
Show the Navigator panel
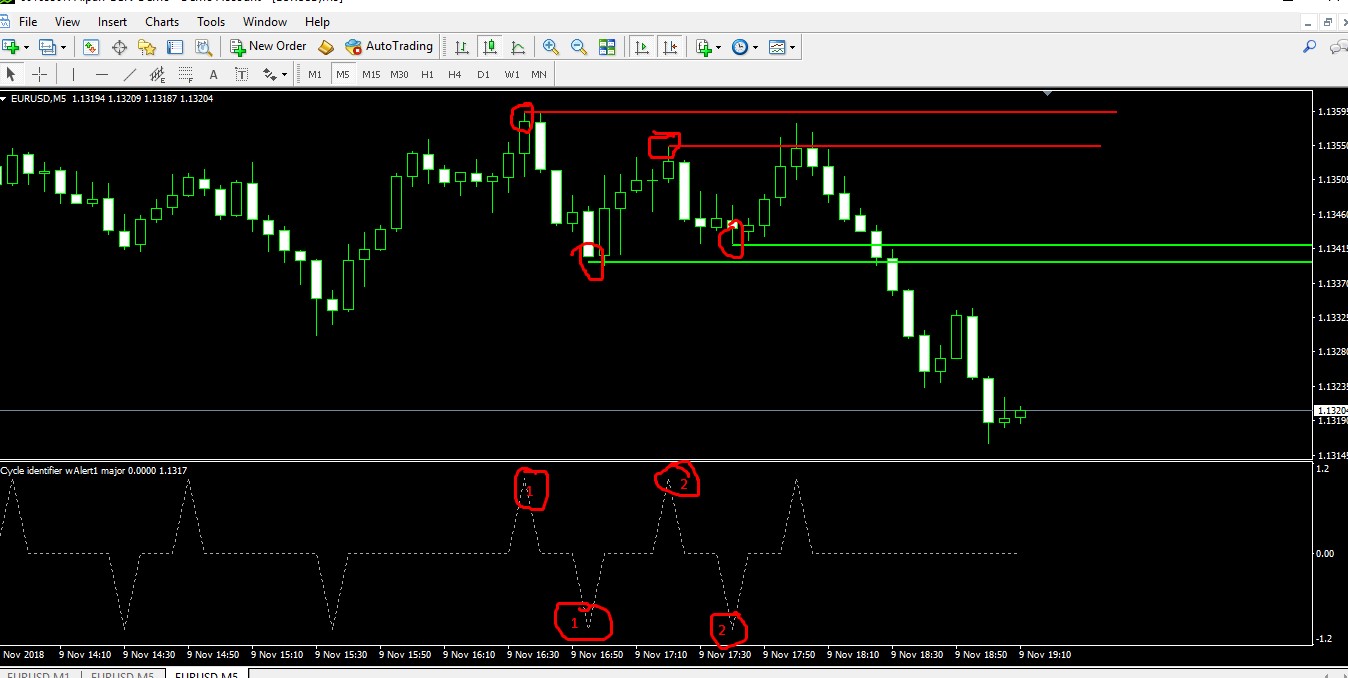tap(147, 46)
